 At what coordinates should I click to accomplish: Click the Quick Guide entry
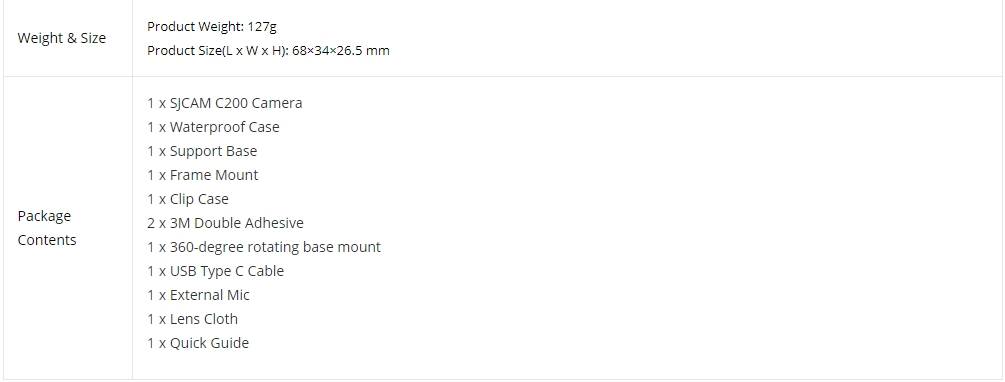pos(198,343)
